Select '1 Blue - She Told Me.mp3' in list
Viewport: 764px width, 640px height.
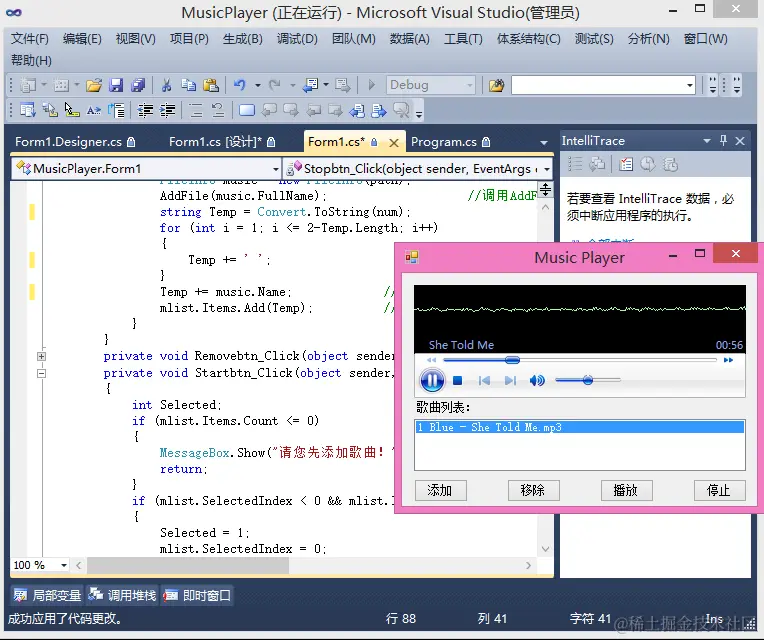click(x=579, y=427)
